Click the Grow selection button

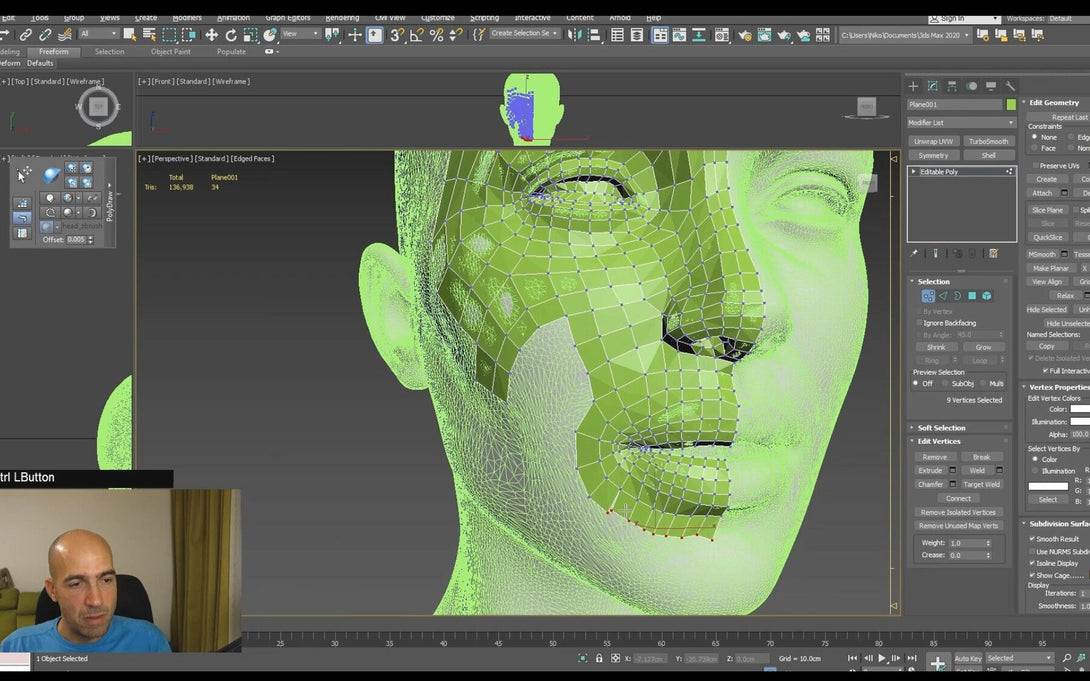983,347
